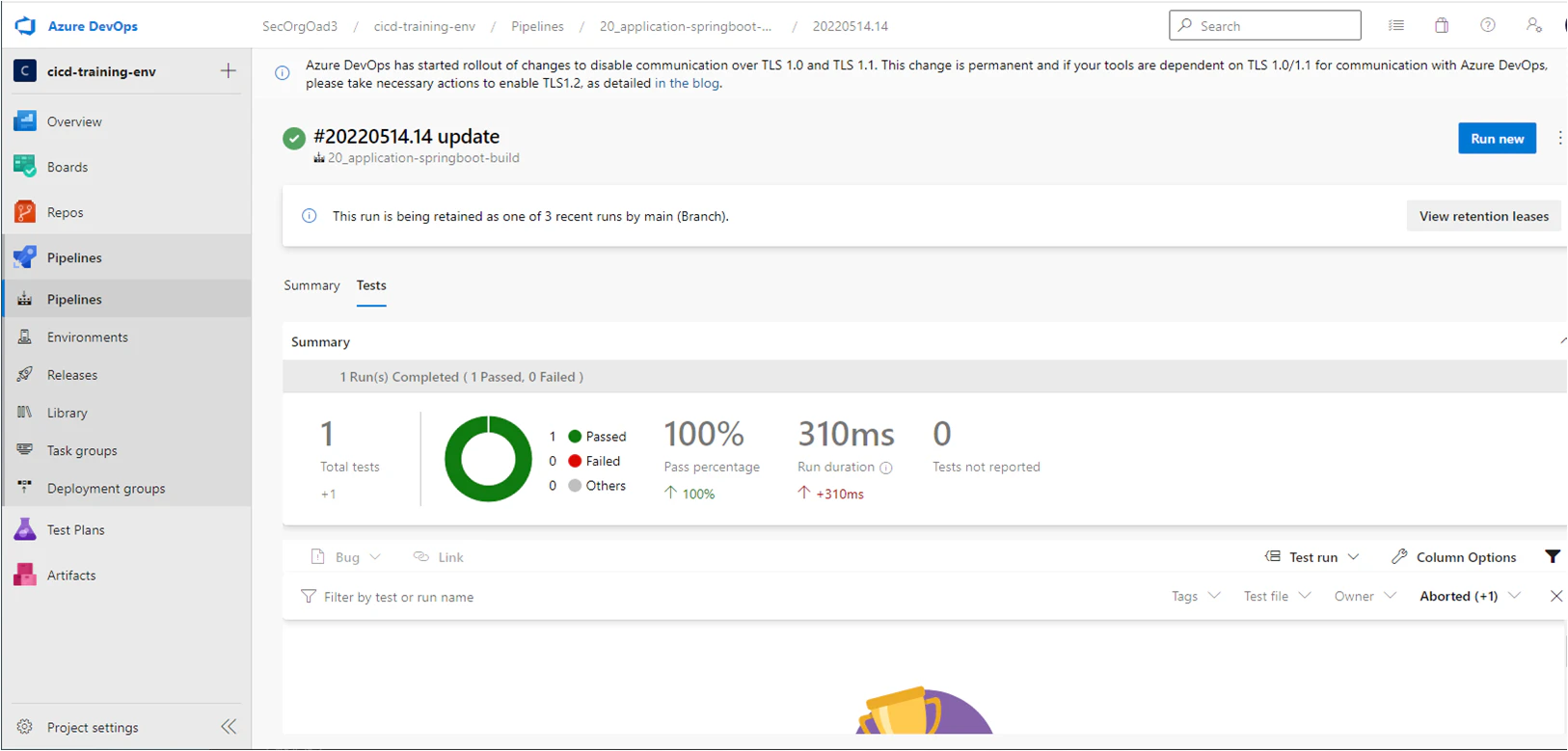Collapse the sidebar with double-chevron icon
Image resolution: width=1568 pixels, height=751 pixels.
(x=229, y=727)
